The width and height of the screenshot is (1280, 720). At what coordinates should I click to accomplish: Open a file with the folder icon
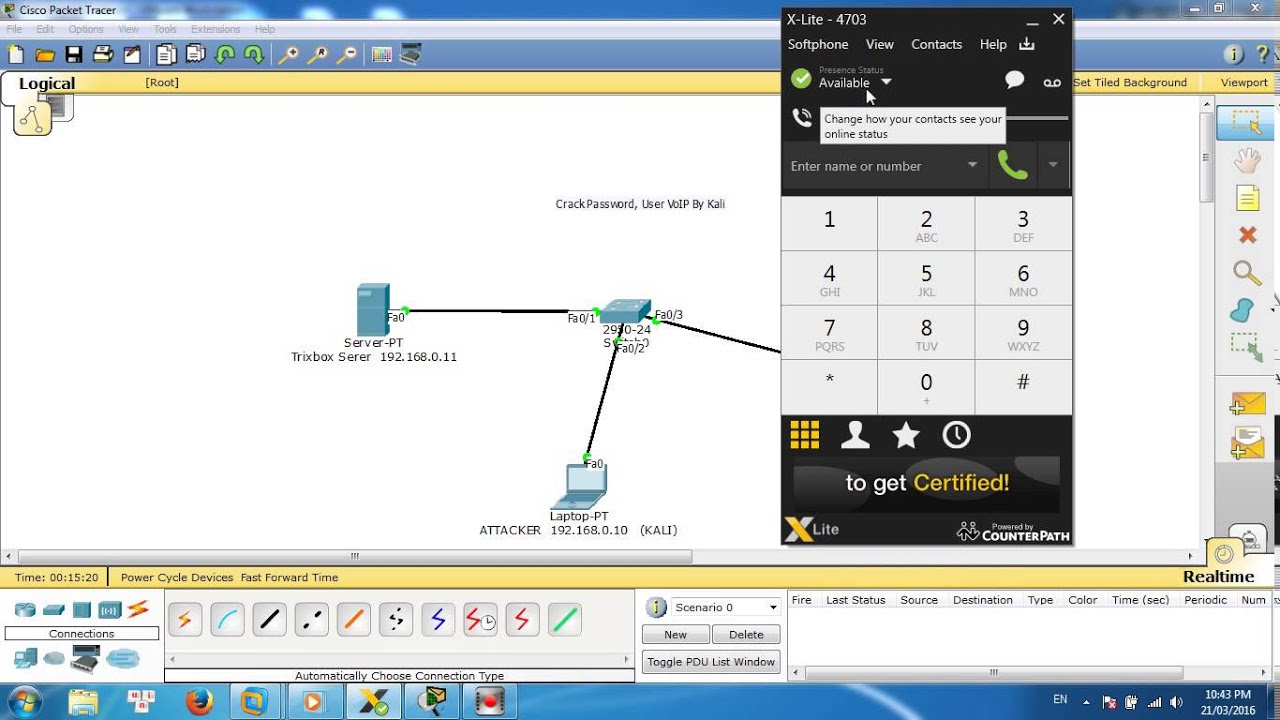[45, 55]
